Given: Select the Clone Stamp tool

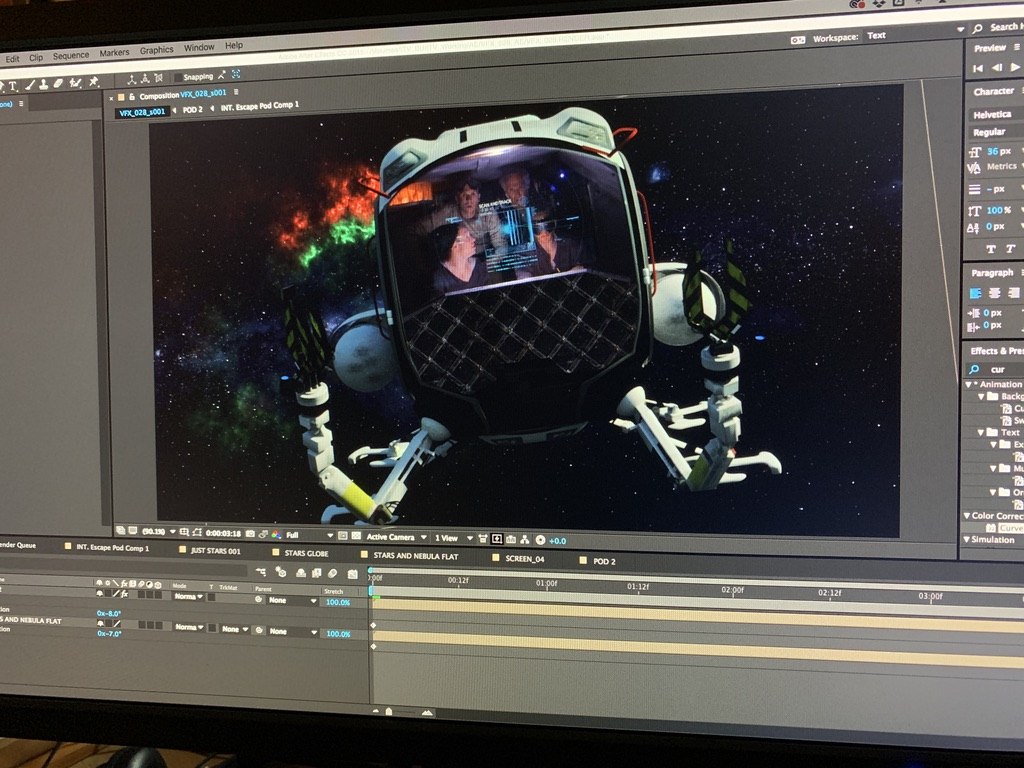Looking at the screenshot, I should (44, 84).
